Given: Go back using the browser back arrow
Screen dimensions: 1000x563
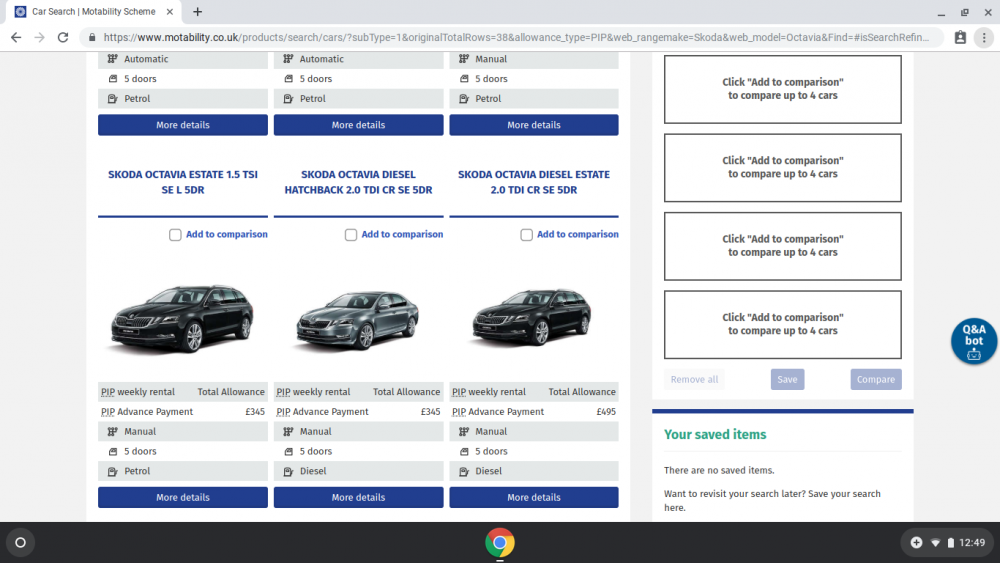Looking at the screenshot, I should click(16, 38).
